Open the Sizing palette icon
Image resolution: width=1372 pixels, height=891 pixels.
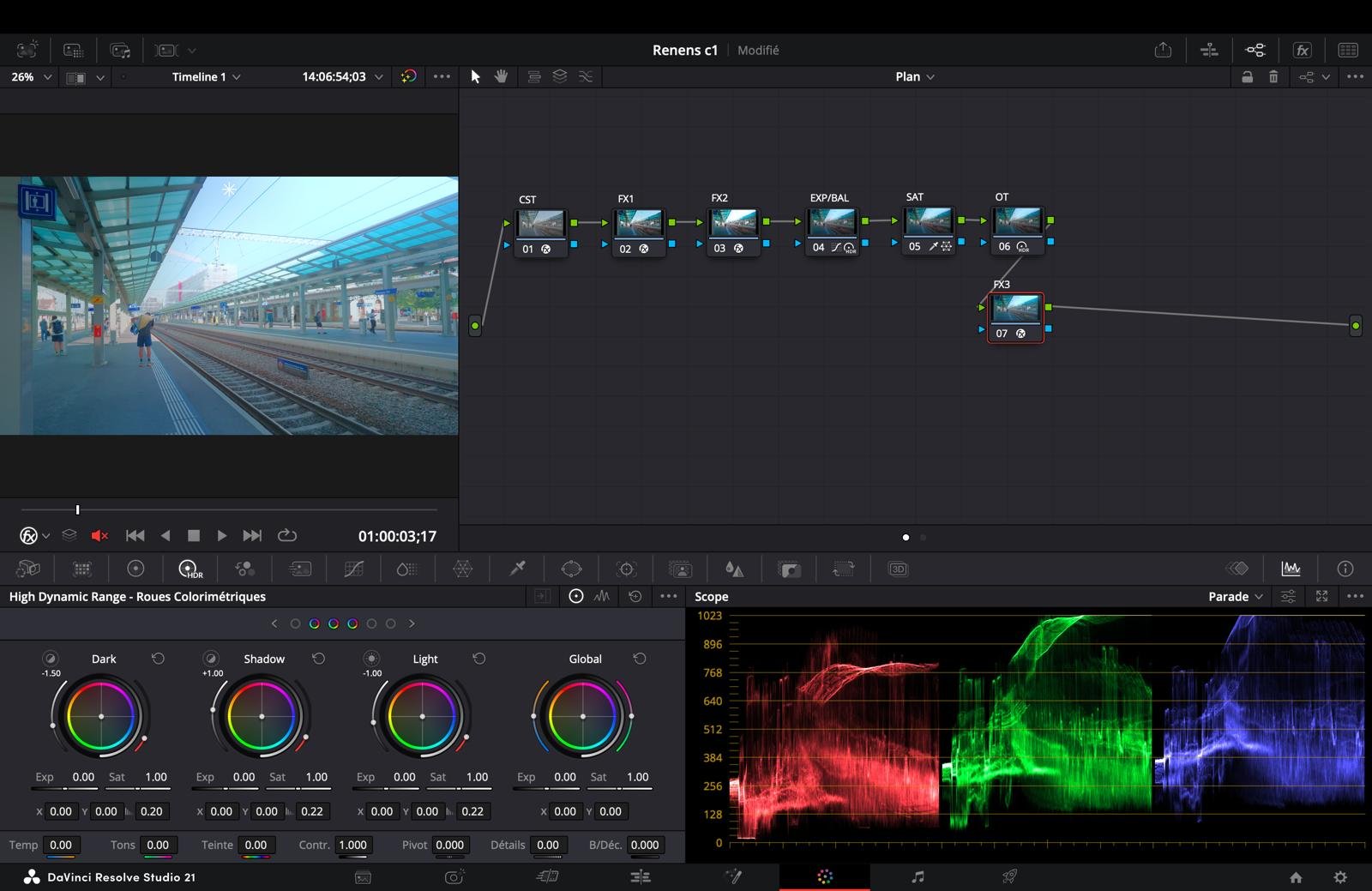tap(844, 569)
